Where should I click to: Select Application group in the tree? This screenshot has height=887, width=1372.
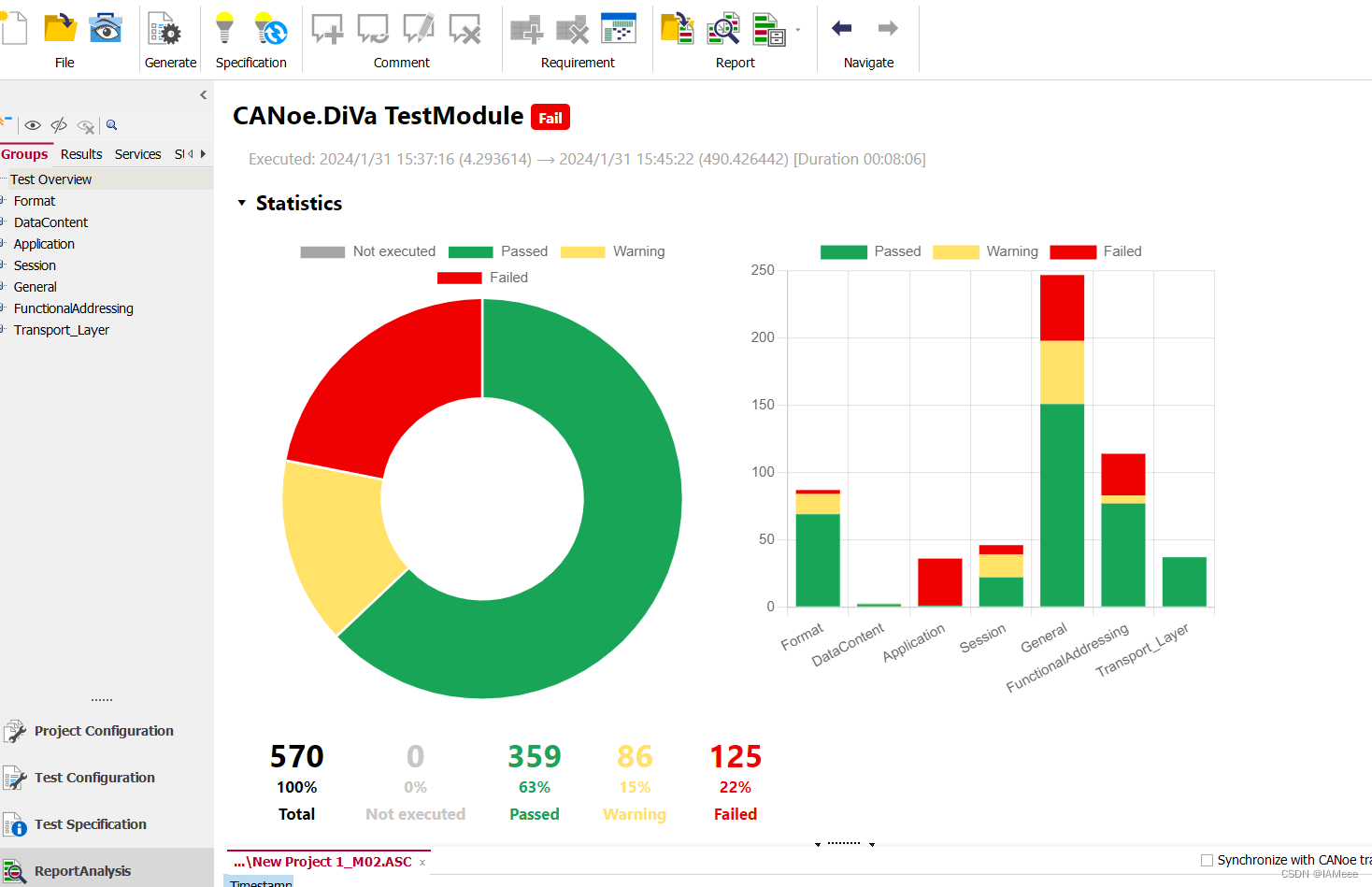tap(44, 244)
